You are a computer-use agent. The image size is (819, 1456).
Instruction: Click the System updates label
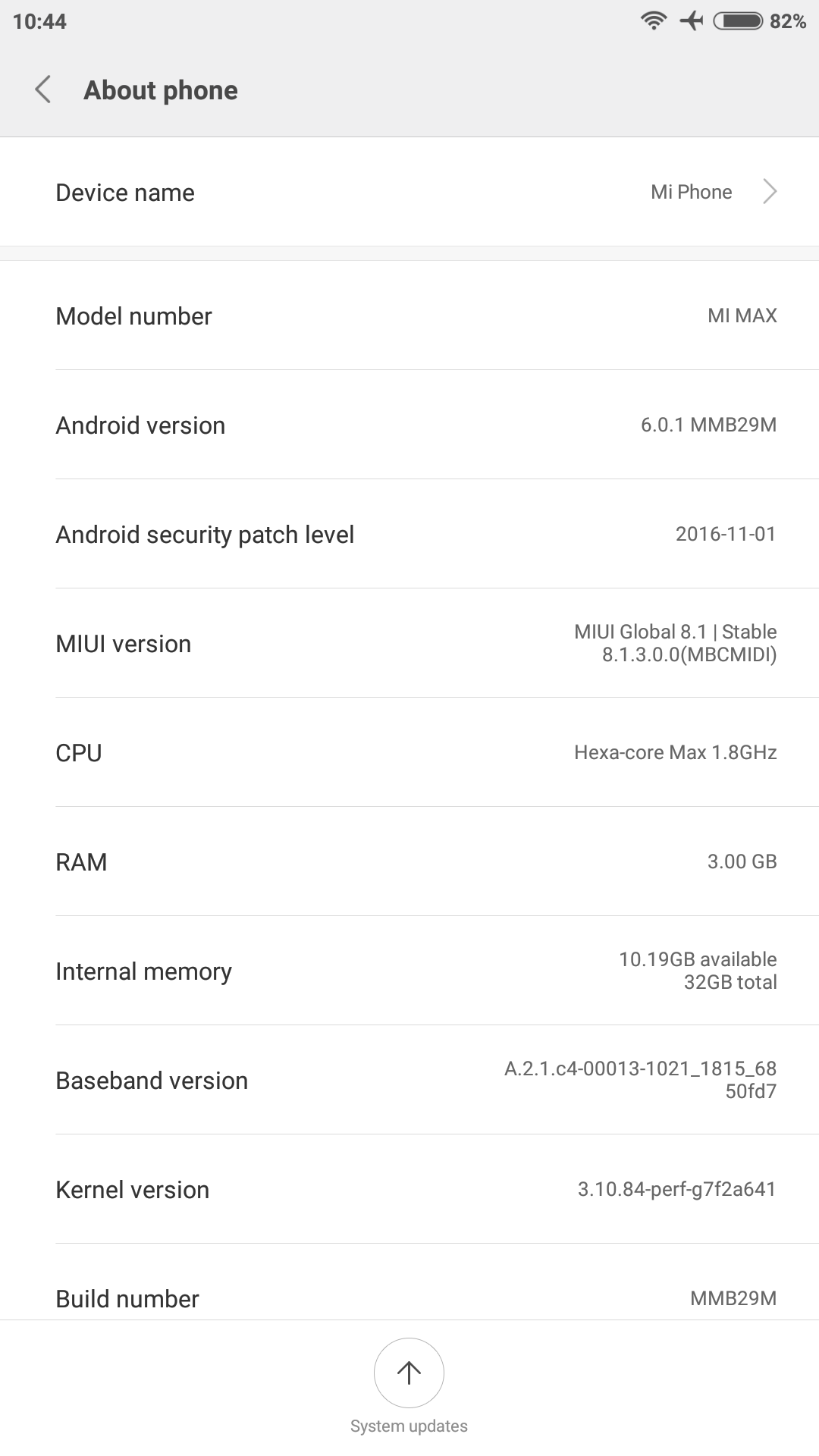coord(409,1426)
